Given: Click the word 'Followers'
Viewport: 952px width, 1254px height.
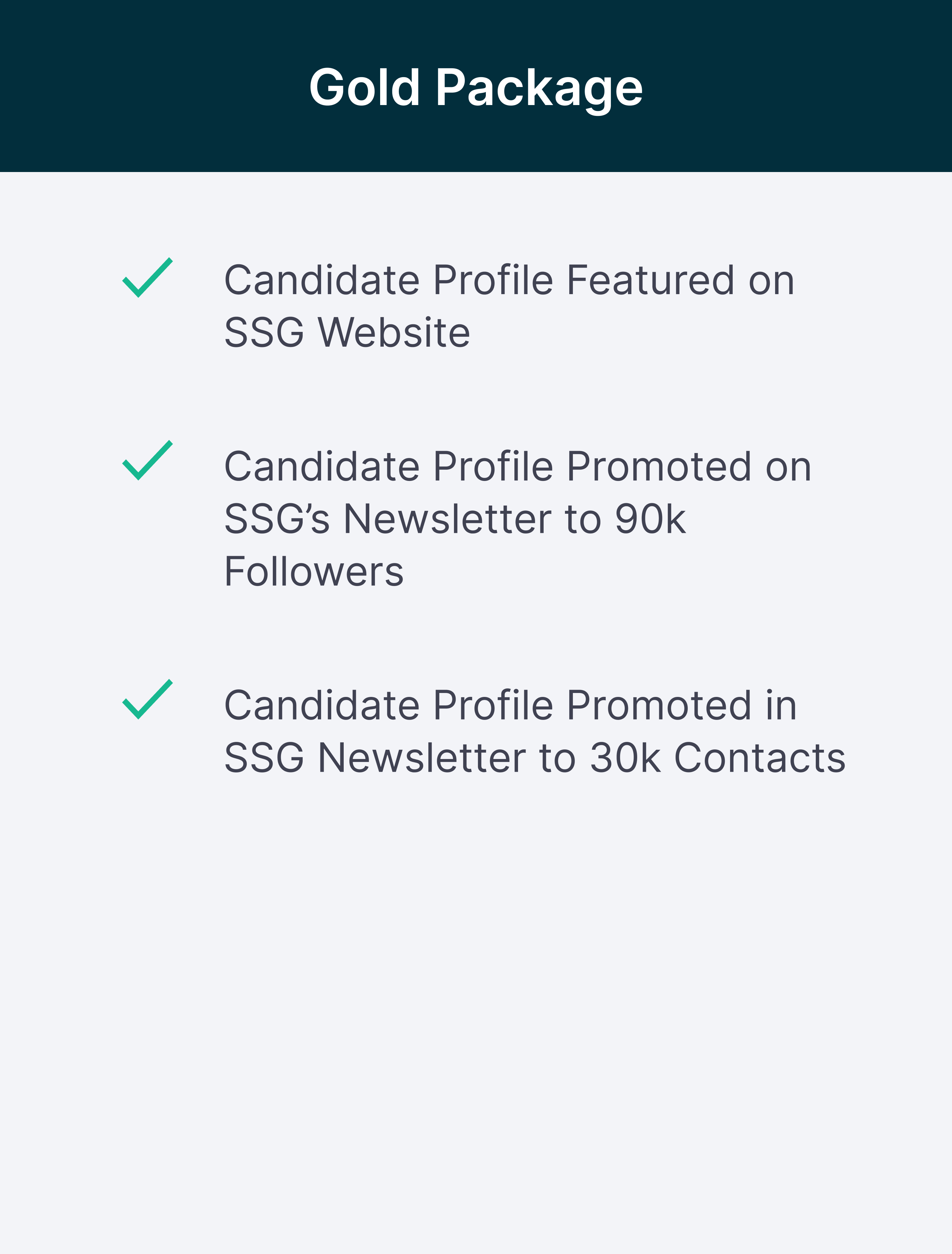Looking at the screenshot, I should click(x=314, y=572).
